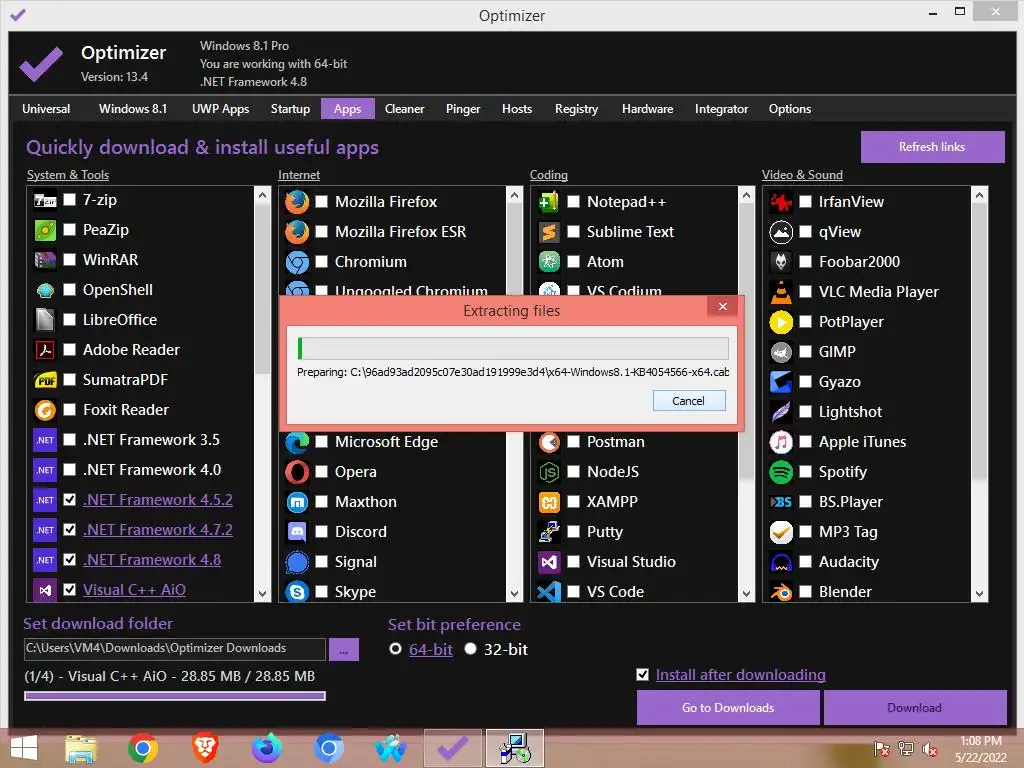The width and height of the screenshot is (1024, 768).
Task: Cancel the Extracting files dialog
Action: (688, 401)
